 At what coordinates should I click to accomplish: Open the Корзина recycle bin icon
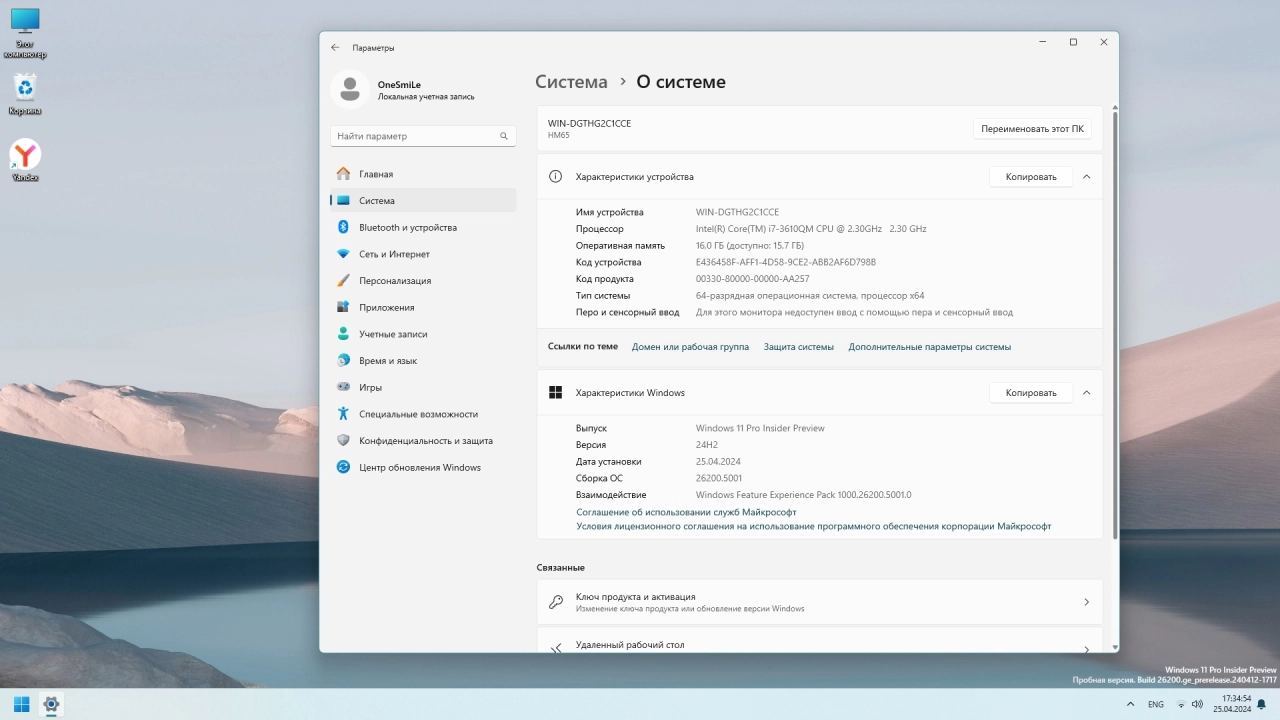coord(25,94)
